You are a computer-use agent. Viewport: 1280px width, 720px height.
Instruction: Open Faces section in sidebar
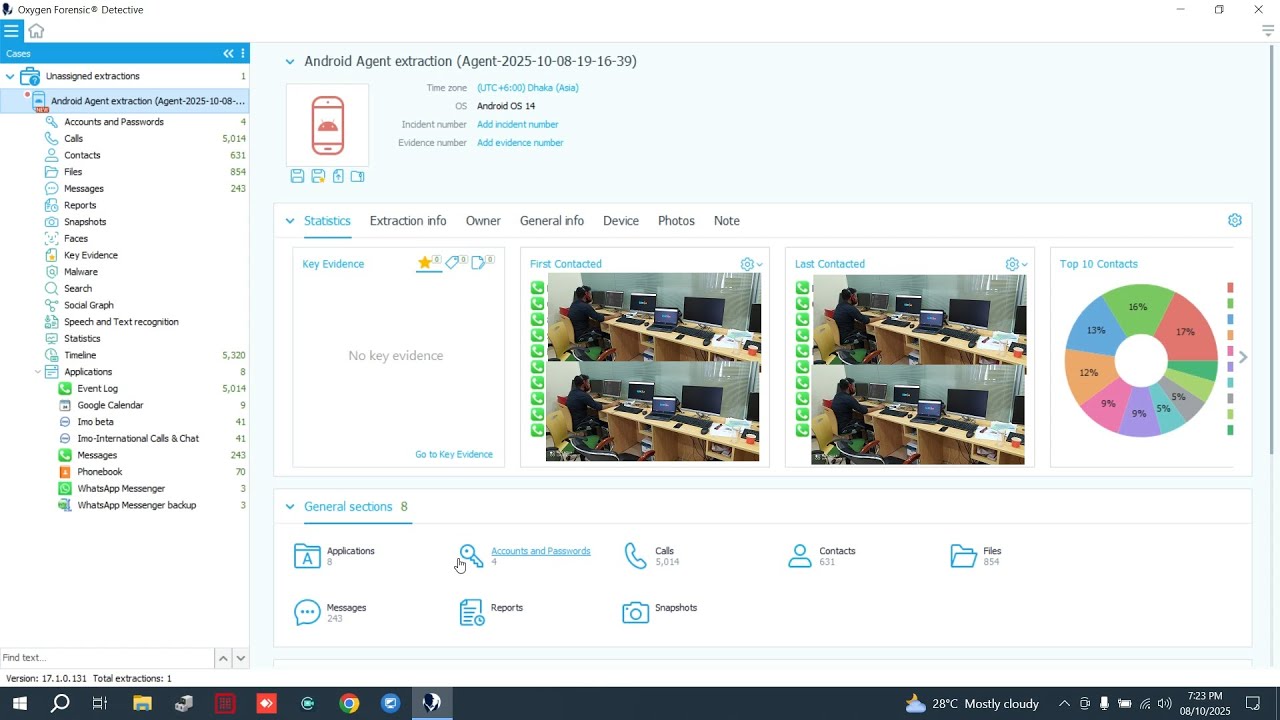[x=76, y=238]
